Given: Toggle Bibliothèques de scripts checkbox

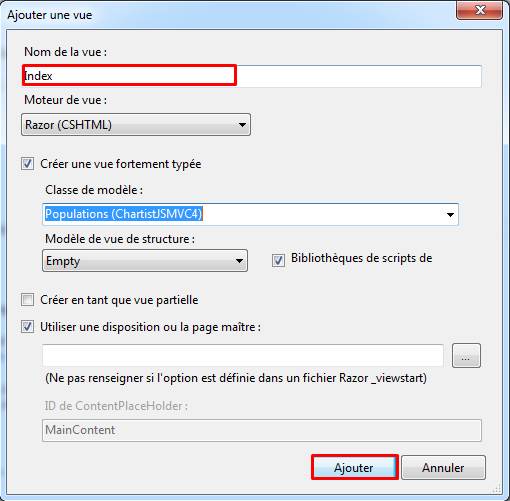Looking at the screenshot, I should click(278, 260).
